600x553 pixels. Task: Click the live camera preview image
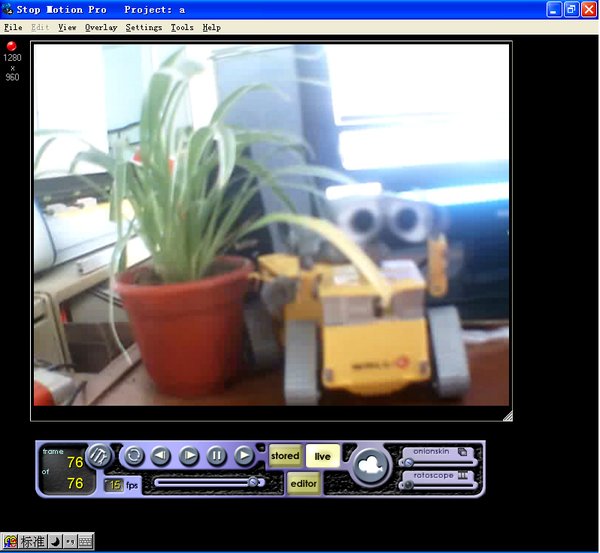tap(271, 225)
